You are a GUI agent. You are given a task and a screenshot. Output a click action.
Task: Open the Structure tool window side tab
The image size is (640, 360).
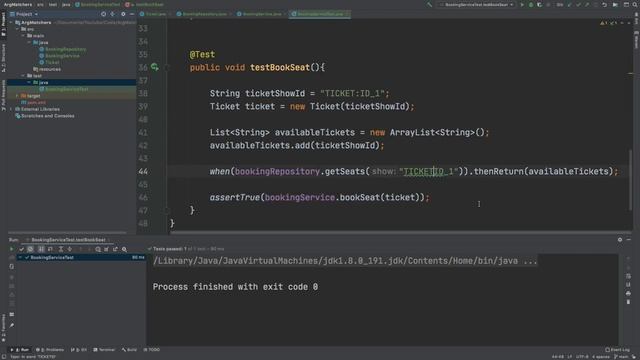point(3,58)
